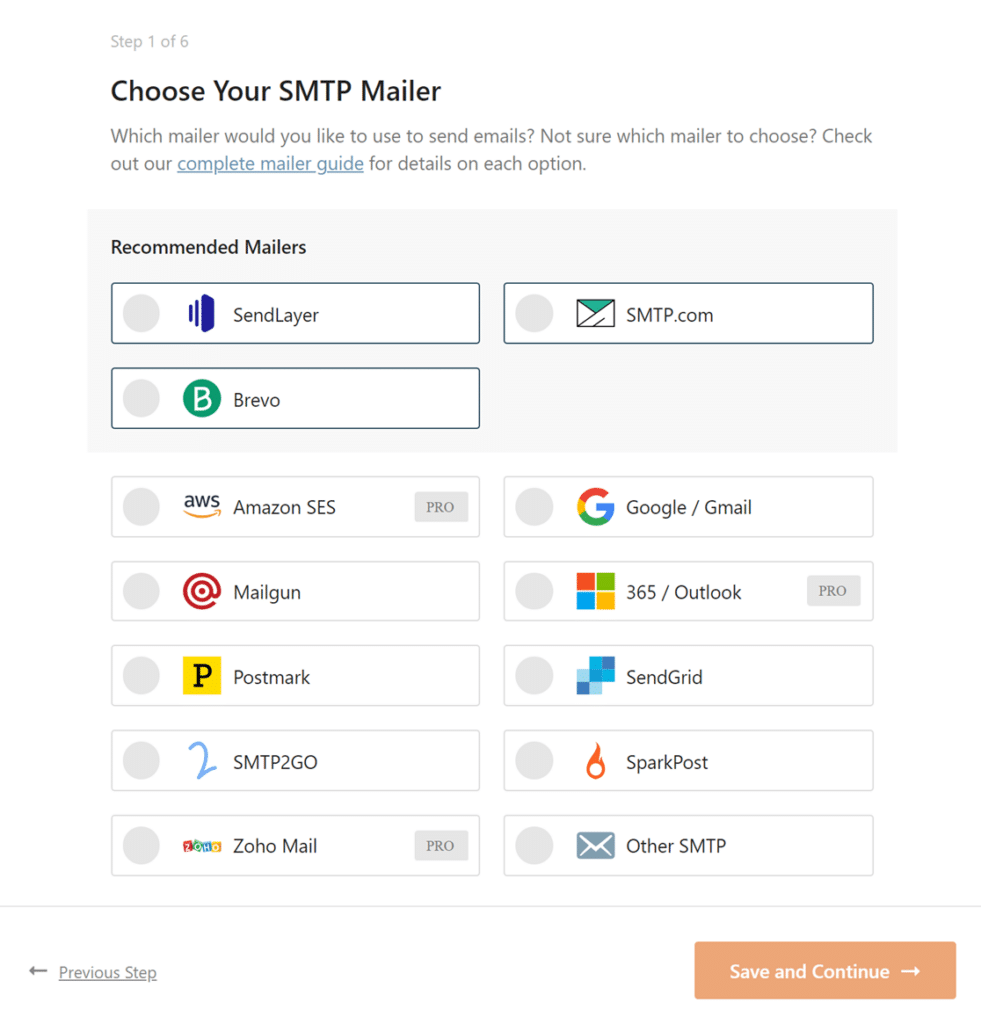Select the SendLayer mailer radio button

(141, 313)
